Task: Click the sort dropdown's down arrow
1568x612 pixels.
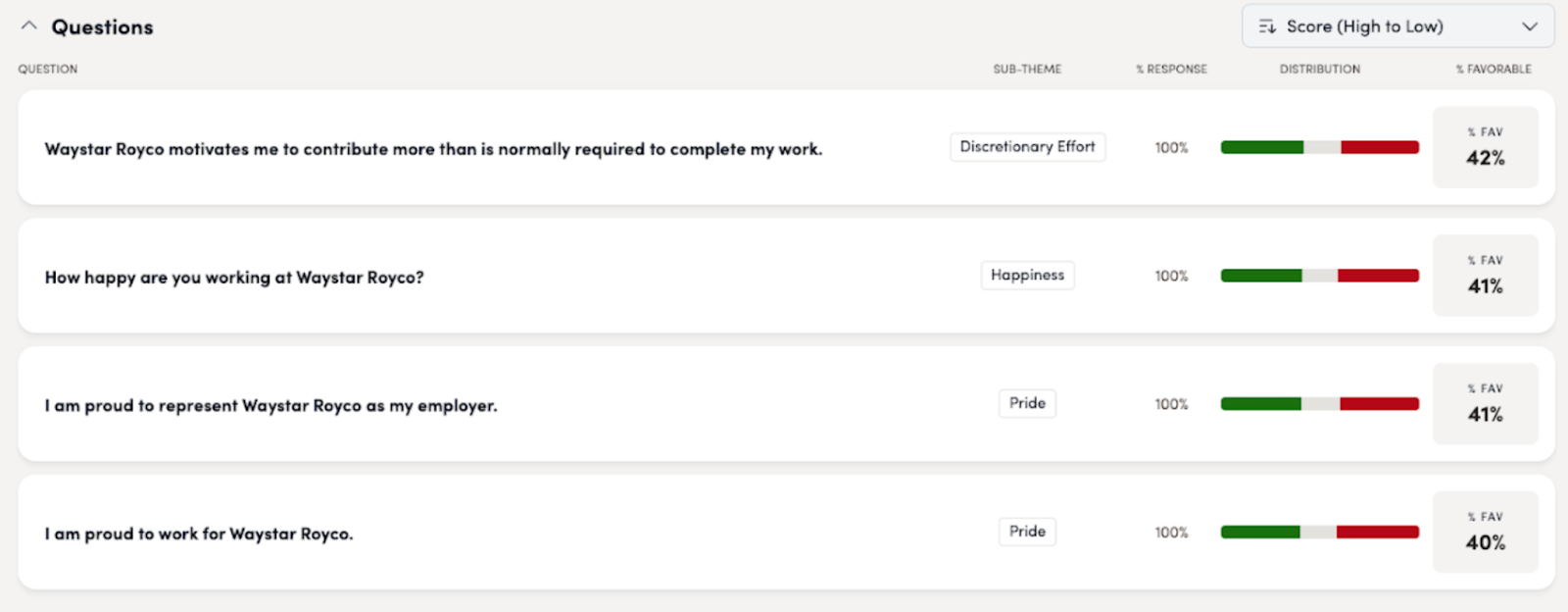Action: tap(1529, 26)
